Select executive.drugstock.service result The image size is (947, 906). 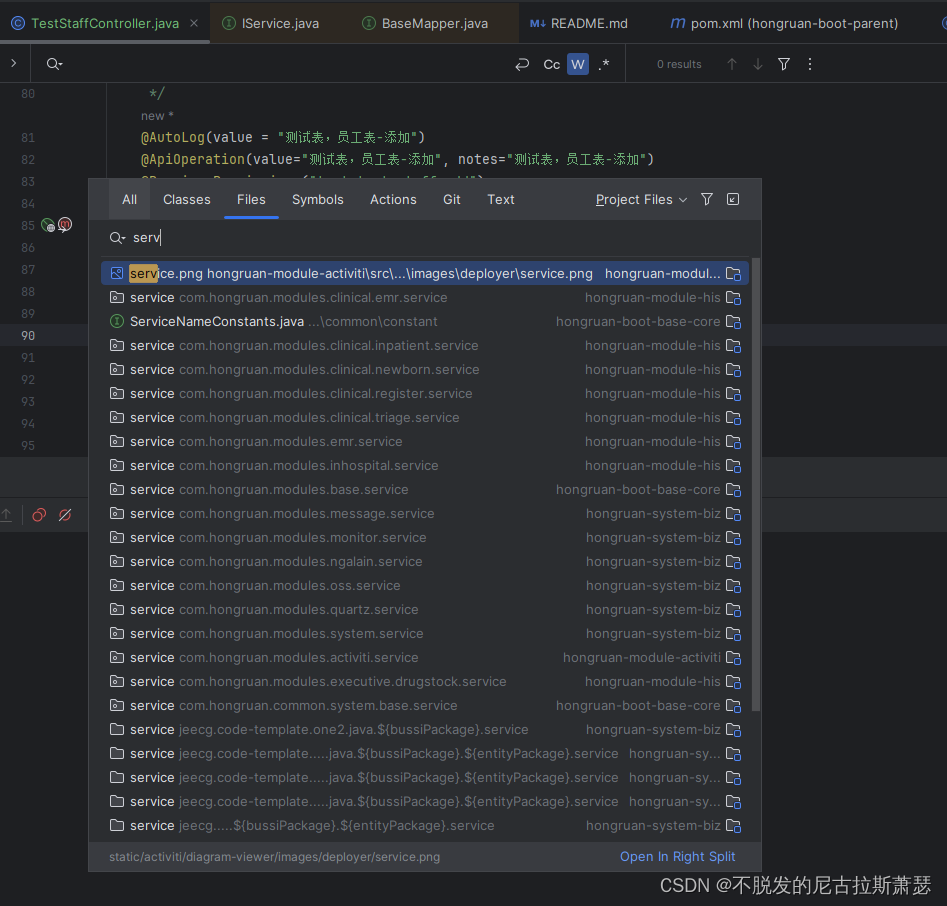click(x=425, y=681)
